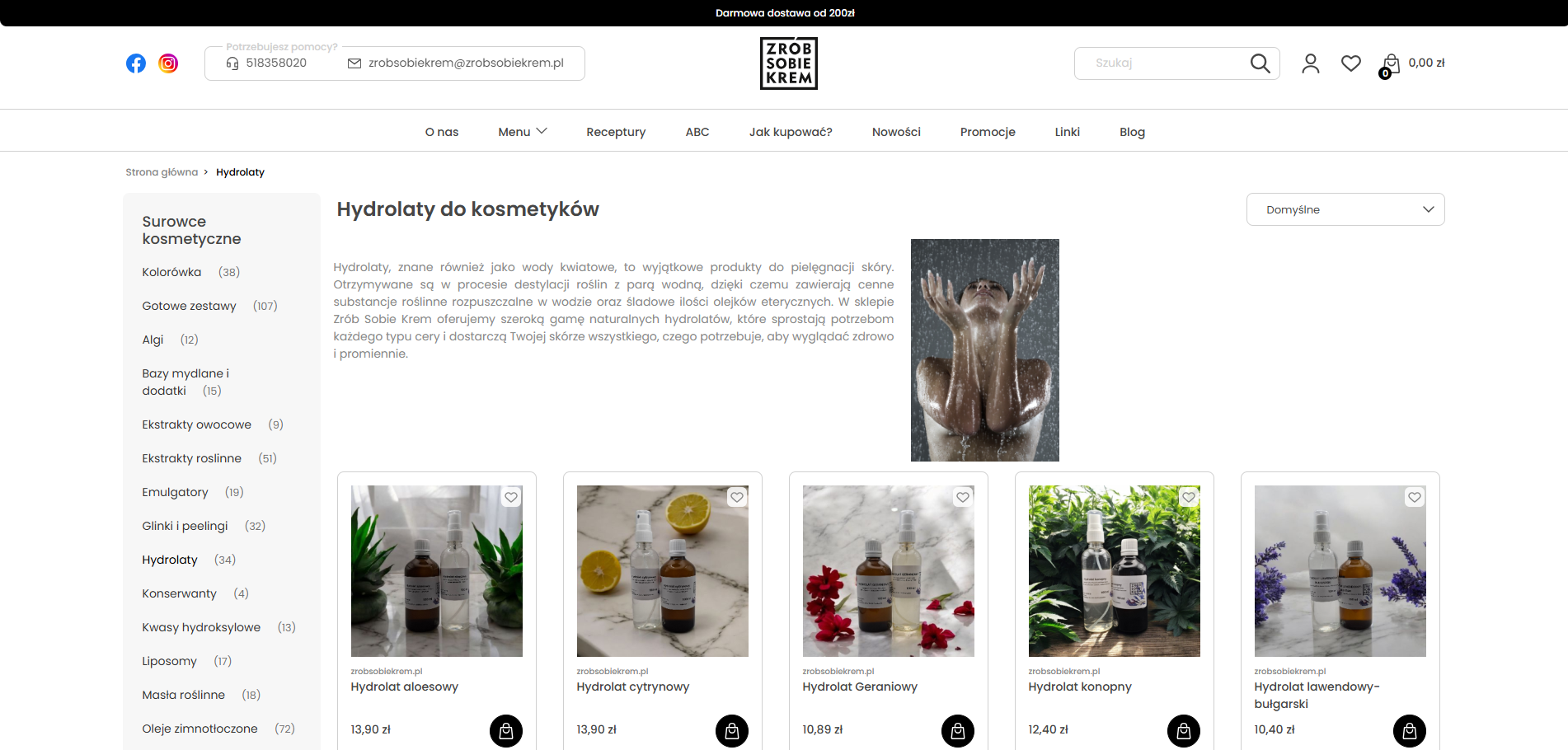Add Hydrolat konopny to cart
1568x750 pixels.
click(1184, 731)
